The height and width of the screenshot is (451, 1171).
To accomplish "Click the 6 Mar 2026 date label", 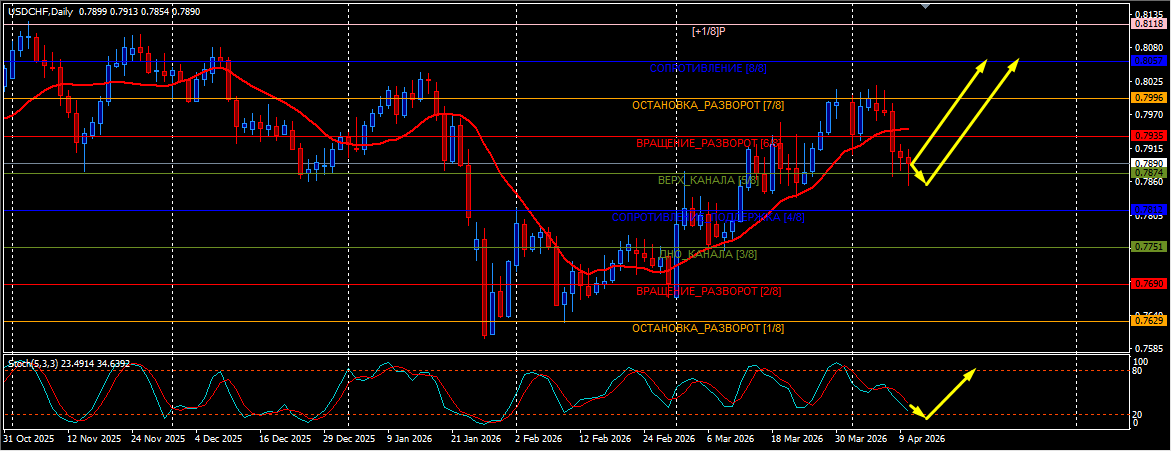I will click(731, 440).
